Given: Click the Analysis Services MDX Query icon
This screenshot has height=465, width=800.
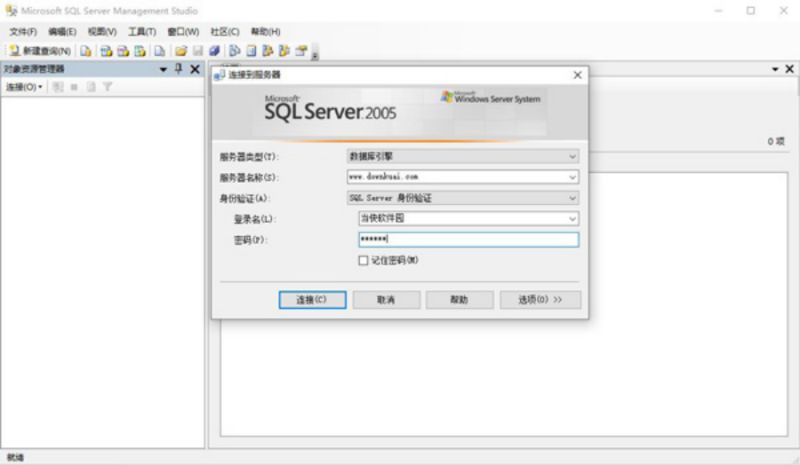Looking at the screenshot, I should point(106,51).
